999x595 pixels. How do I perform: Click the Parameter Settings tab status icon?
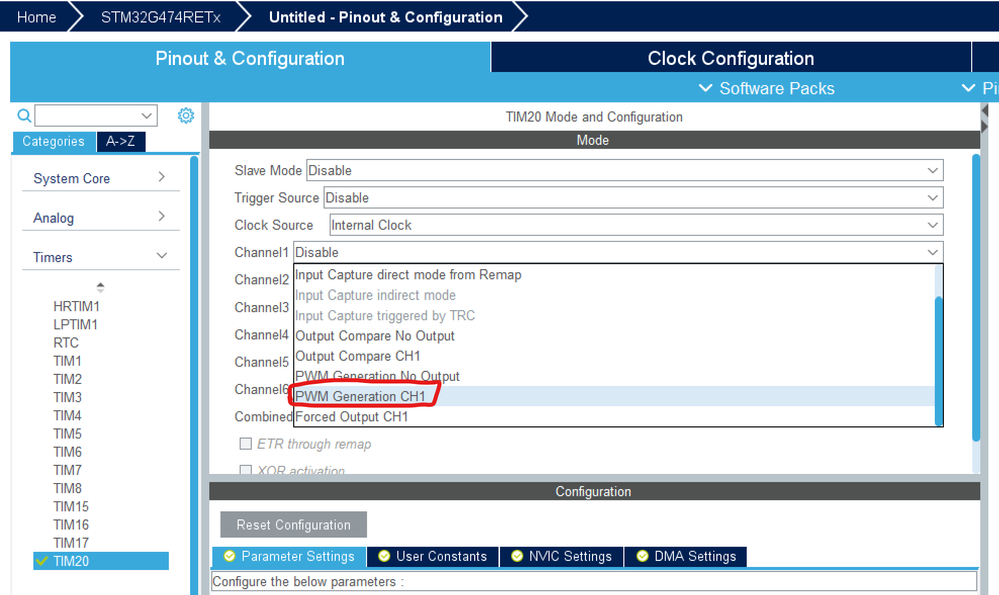point(229,556)
